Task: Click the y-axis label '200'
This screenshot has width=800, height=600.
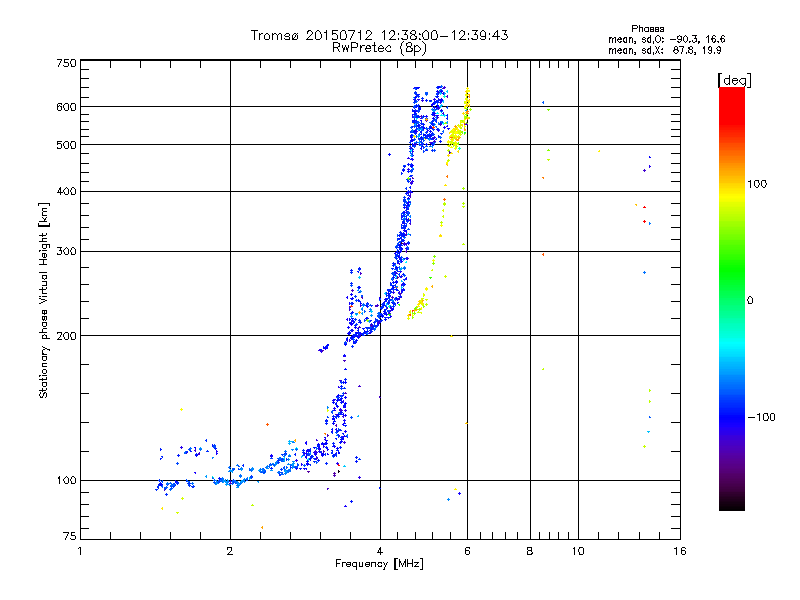Action: tap(66, 336)
